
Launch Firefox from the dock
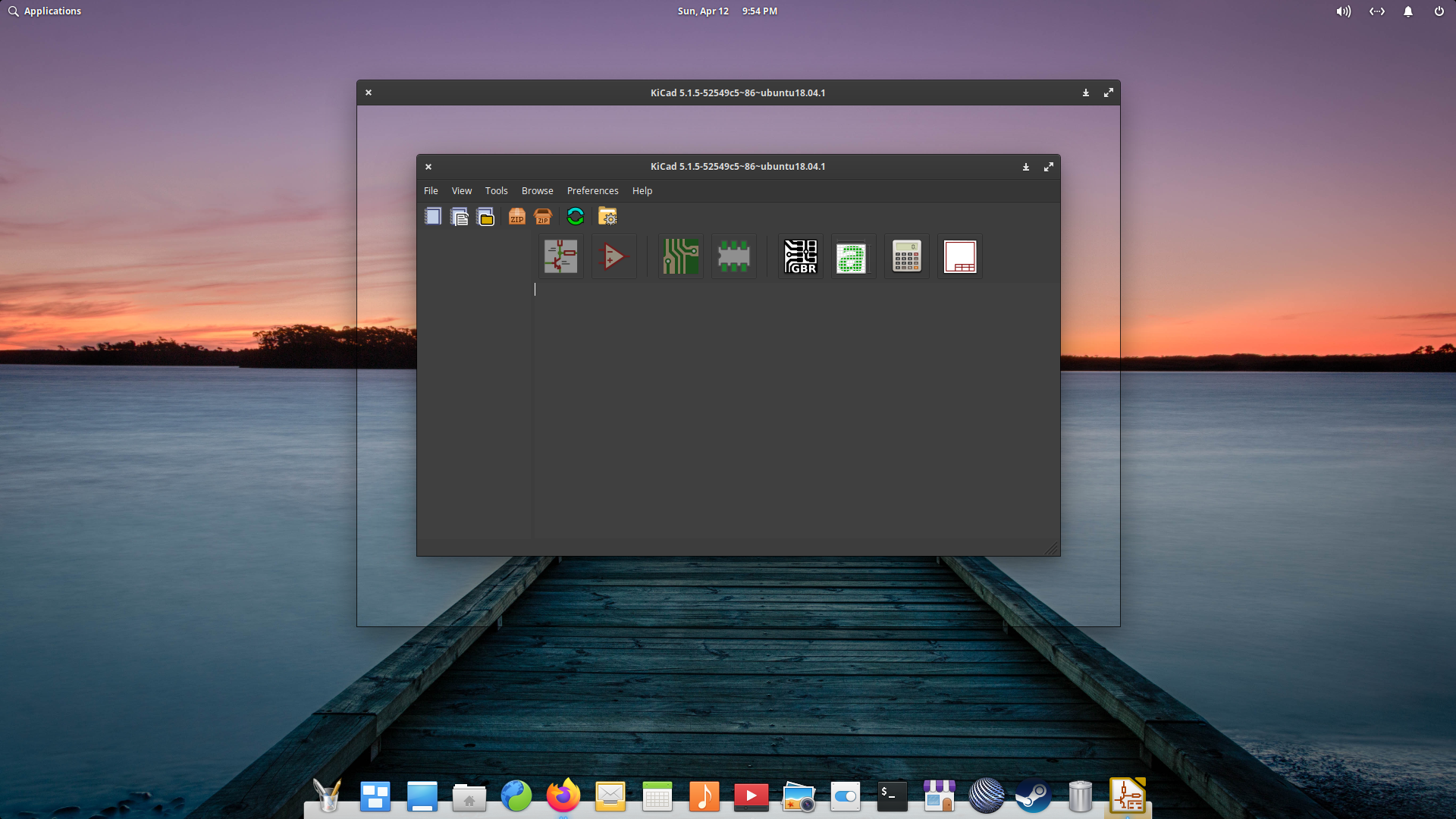(x=563, y=796)
